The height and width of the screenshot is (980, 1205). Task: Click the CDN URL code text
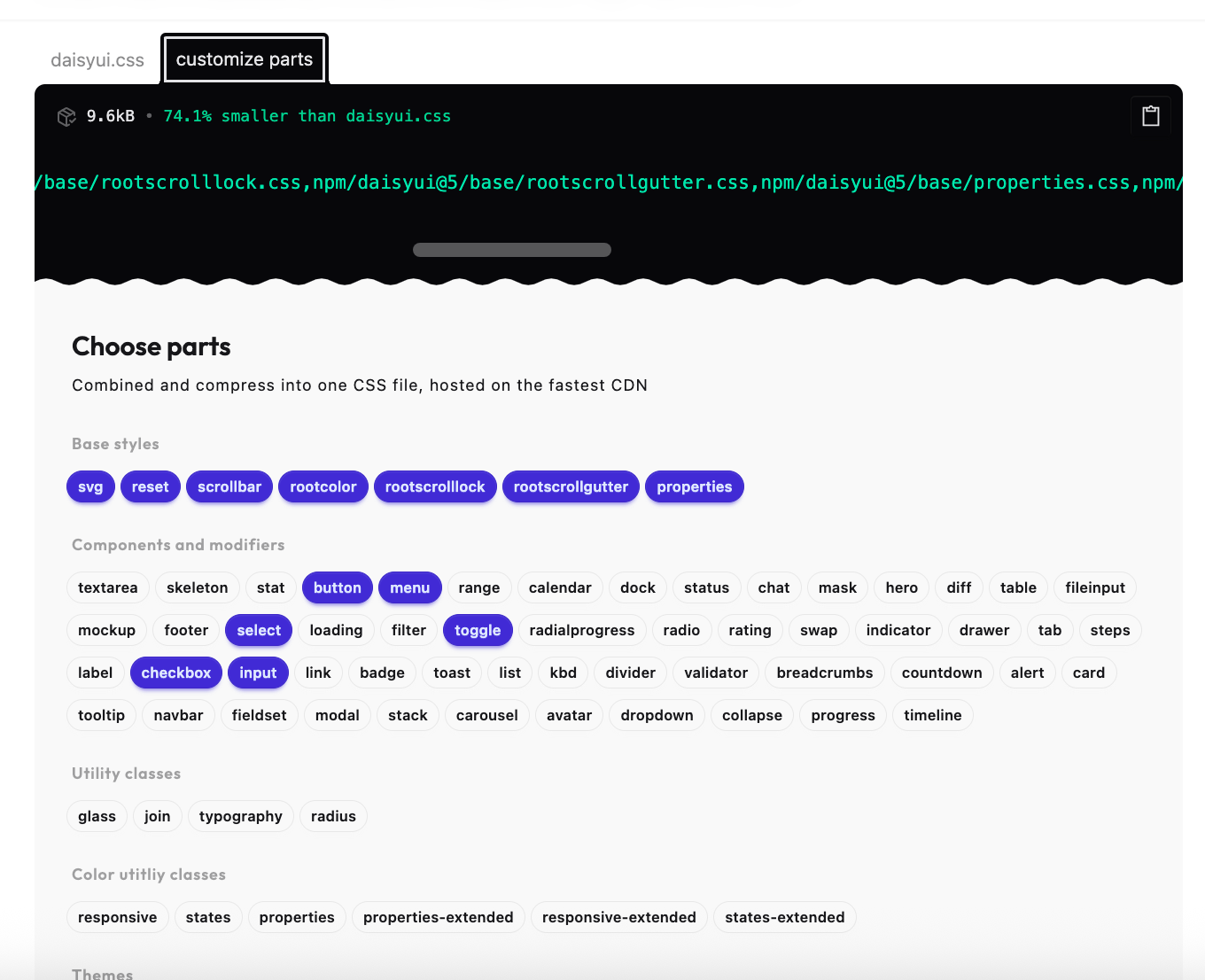[609, 183]
